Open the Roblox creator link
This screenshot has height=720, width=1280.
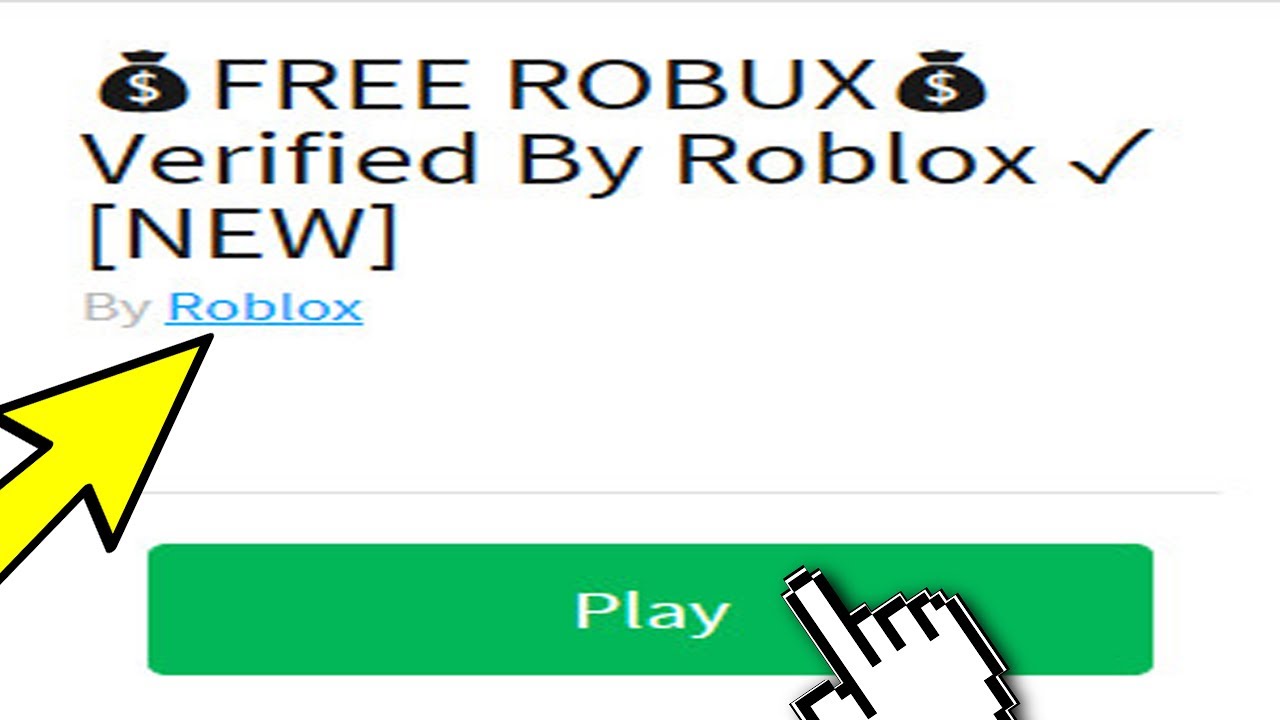265,307
